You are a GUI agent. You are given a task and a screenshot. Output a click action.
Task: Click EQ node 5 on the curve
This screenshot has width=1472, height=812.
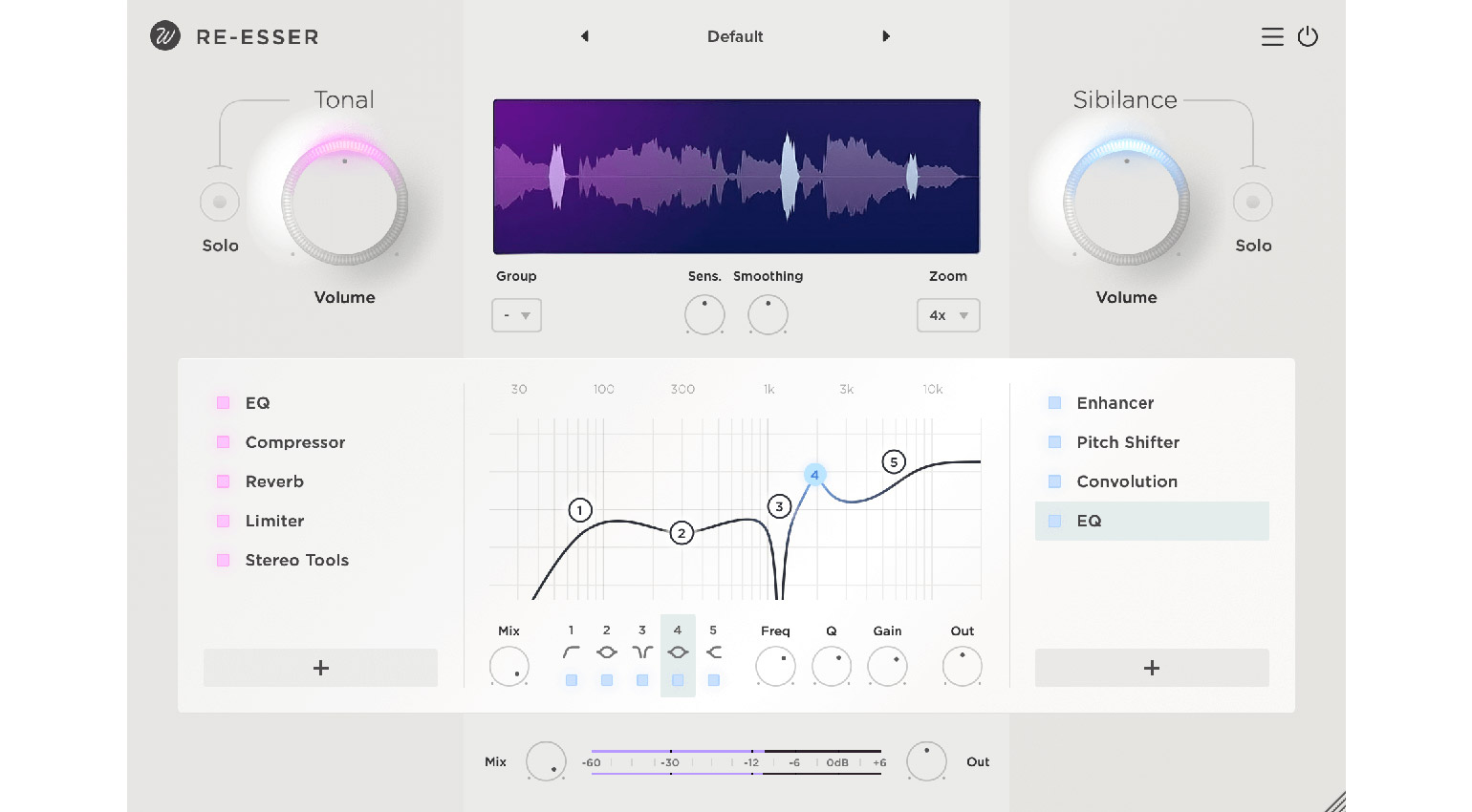(x=894, y=462)
